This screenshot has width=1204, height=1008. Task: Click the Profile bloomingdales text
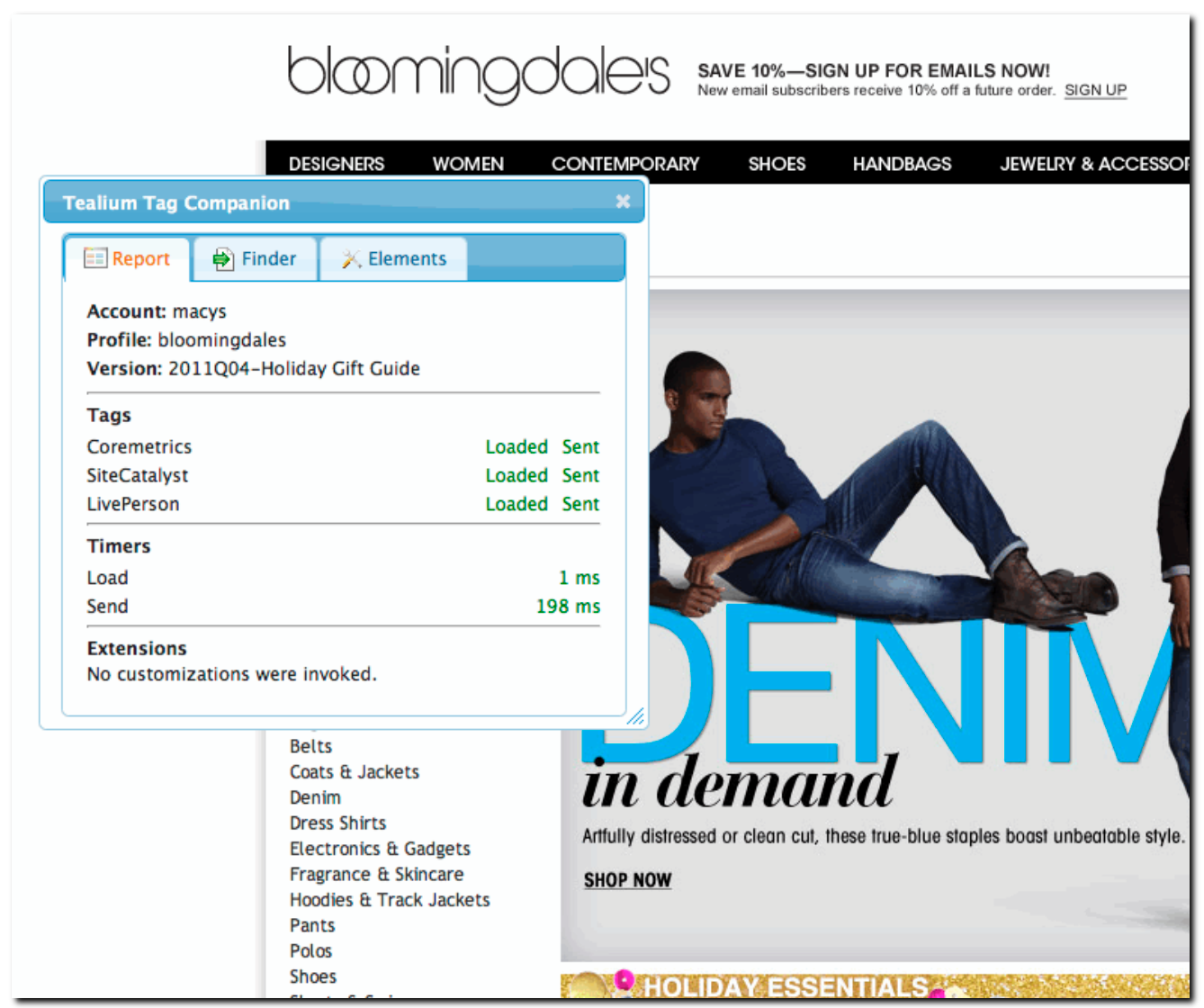pyautogui.click(x=186, y=340)
